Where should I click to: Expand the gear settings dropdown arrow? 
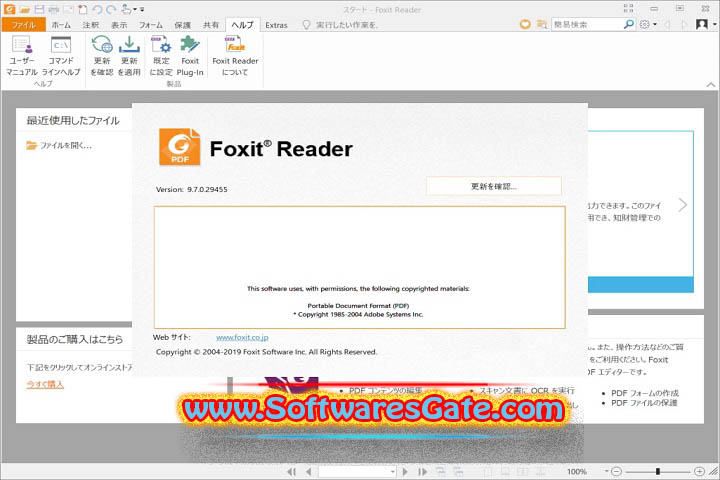pos(655,24)
